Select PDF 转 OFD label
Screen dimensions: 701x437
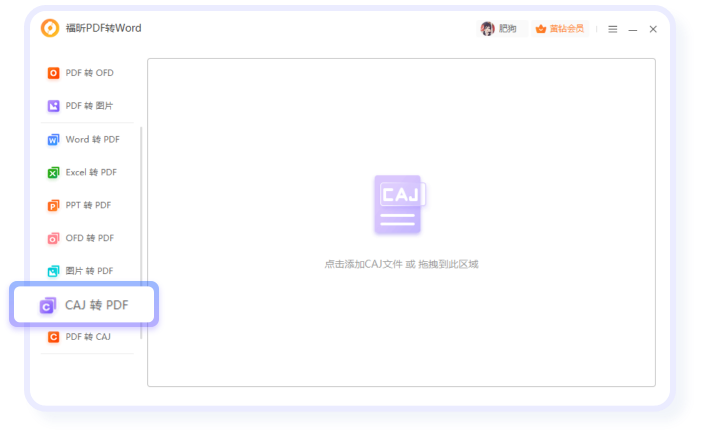point(89,73)
